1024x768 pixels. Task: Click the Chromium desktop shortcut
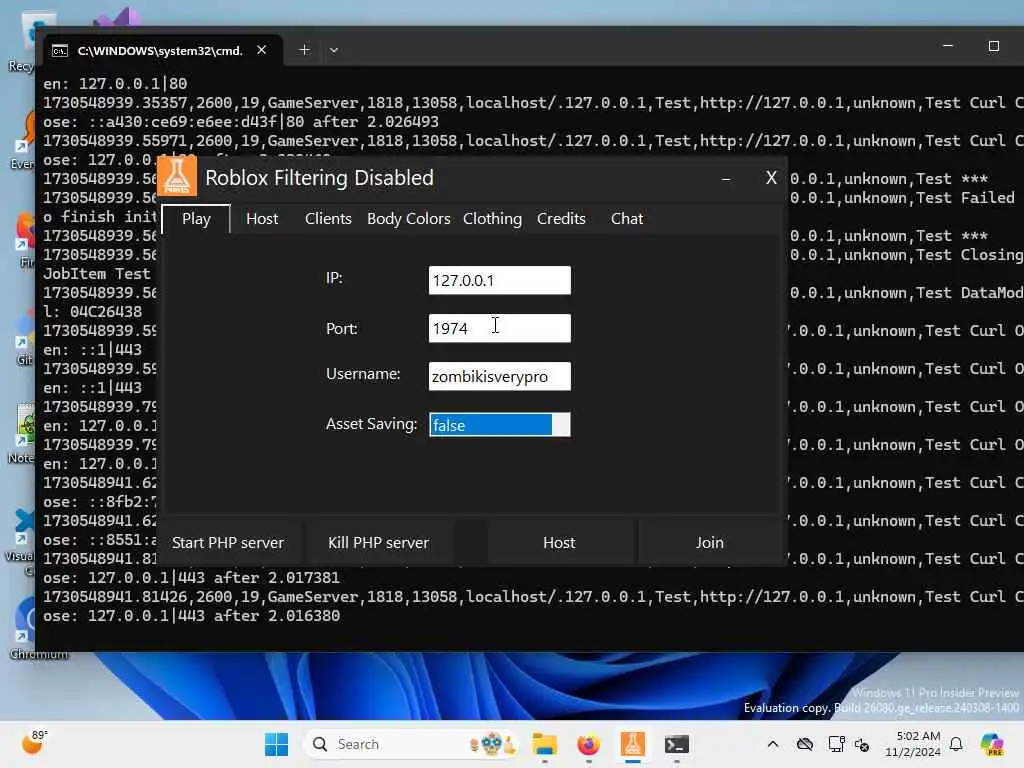click(x=27, y=628)
